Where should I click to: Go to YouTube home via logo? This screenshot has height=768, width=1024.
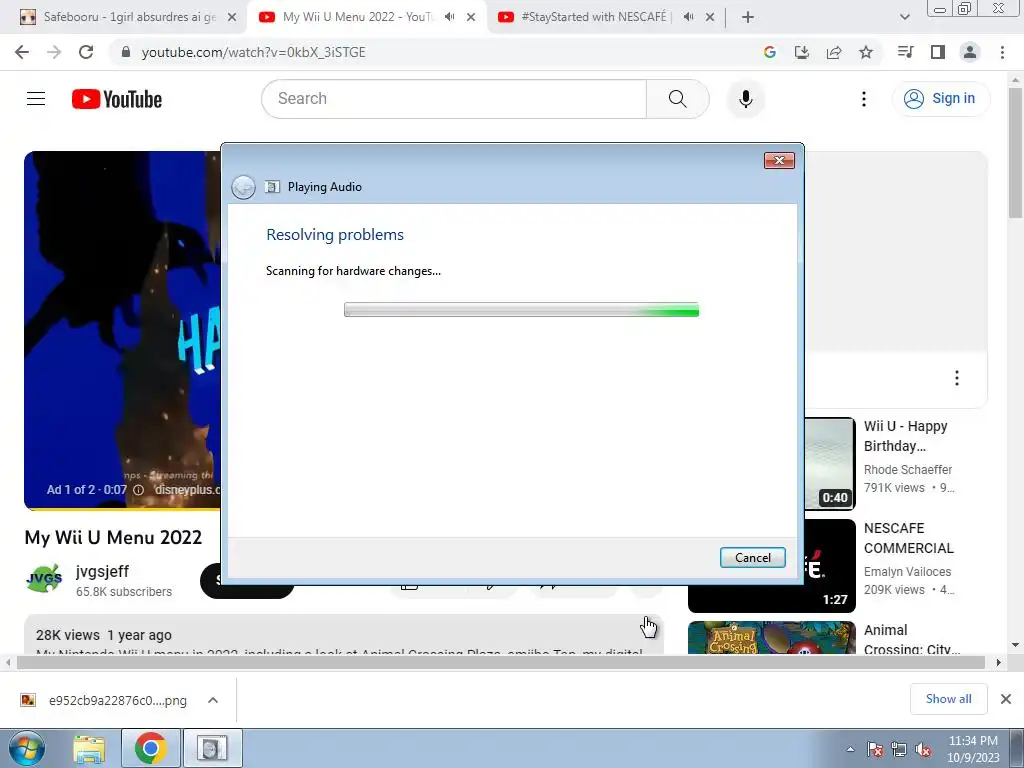pyautogui.click(x=117, y=99)
